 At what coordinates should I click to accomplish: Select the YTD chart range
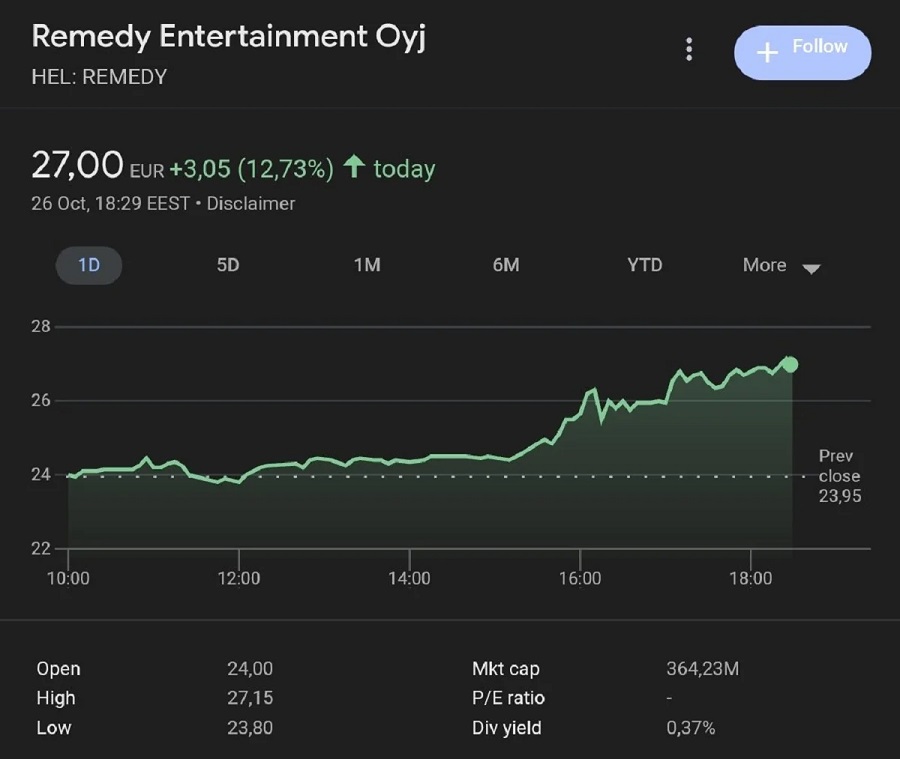click(x=644, y=266)
